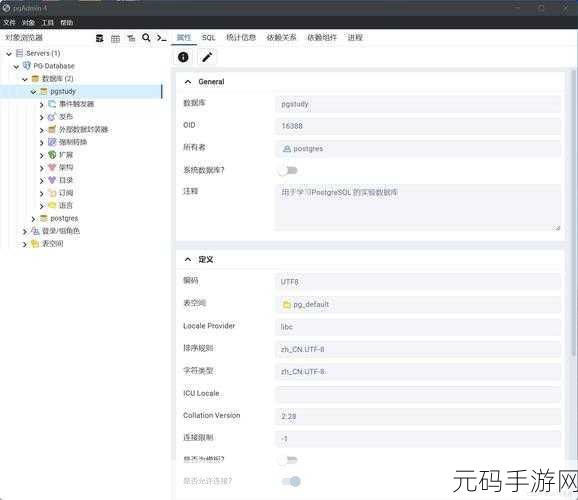Expand the postgres database node

coord(34,219)
